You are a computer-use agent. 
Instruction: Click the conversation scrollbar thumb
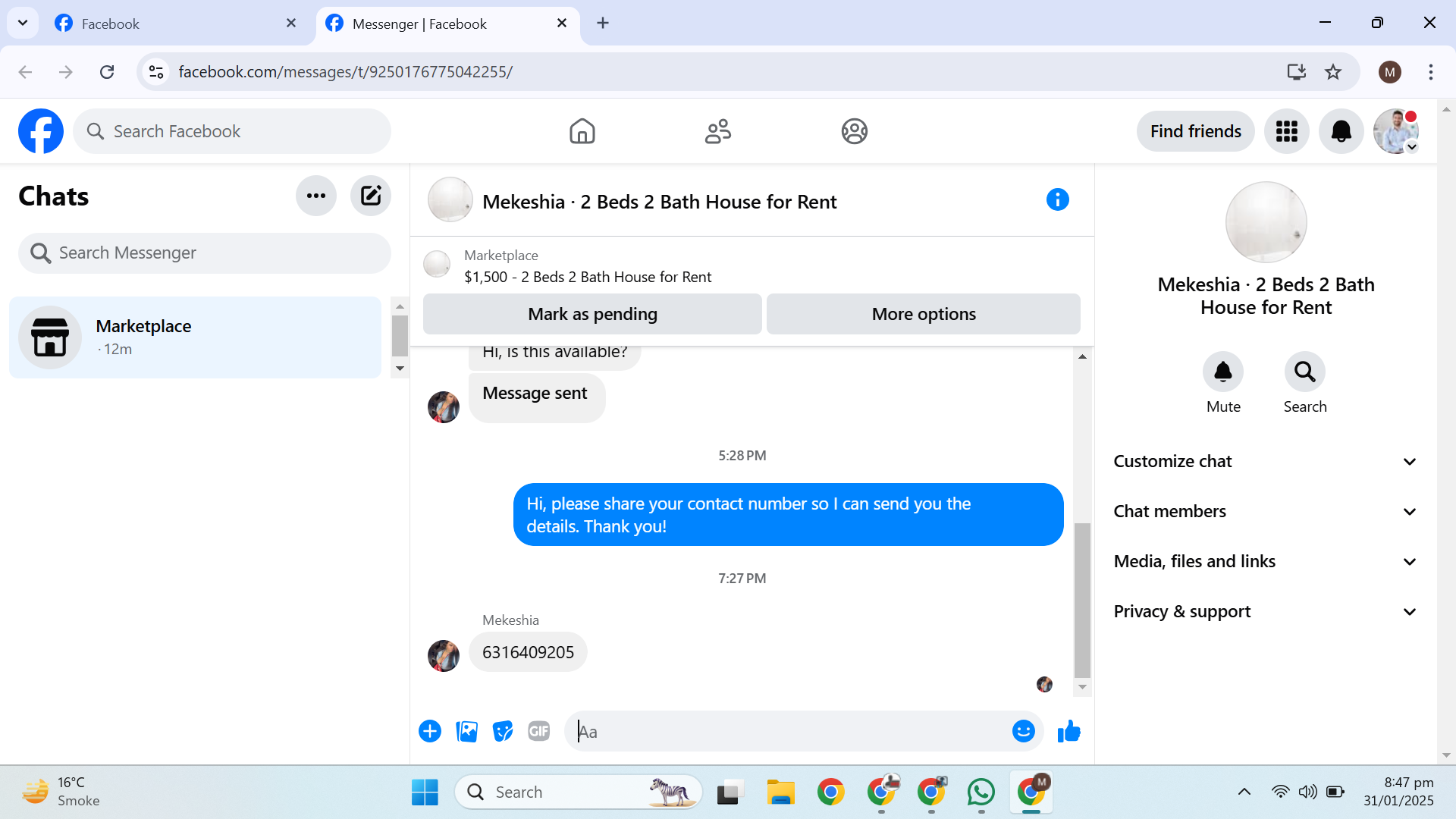[x=1082, y=601]
